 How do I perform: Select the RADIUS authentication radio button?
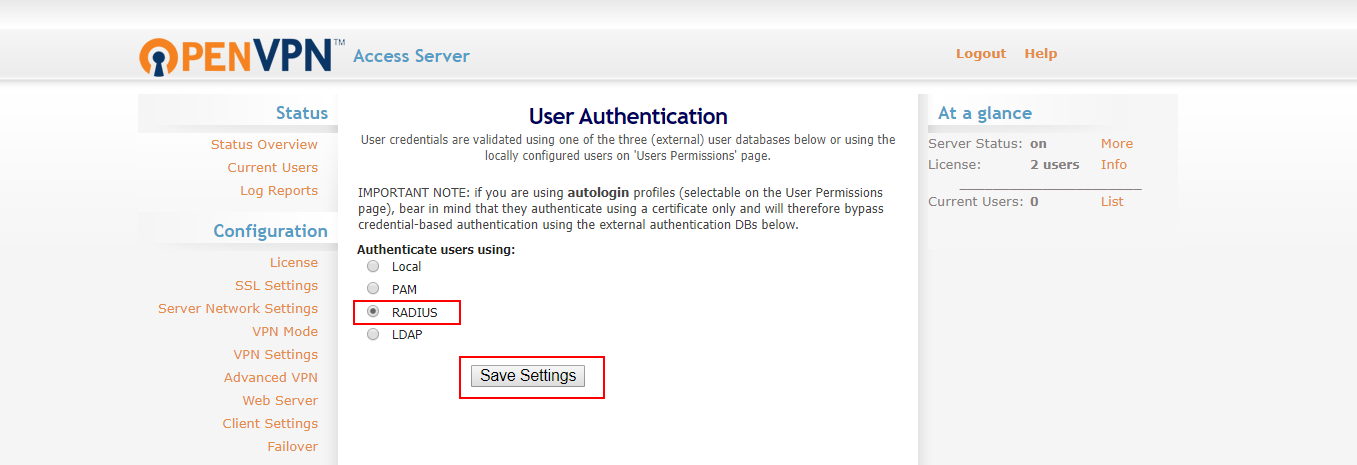point(373,312)
